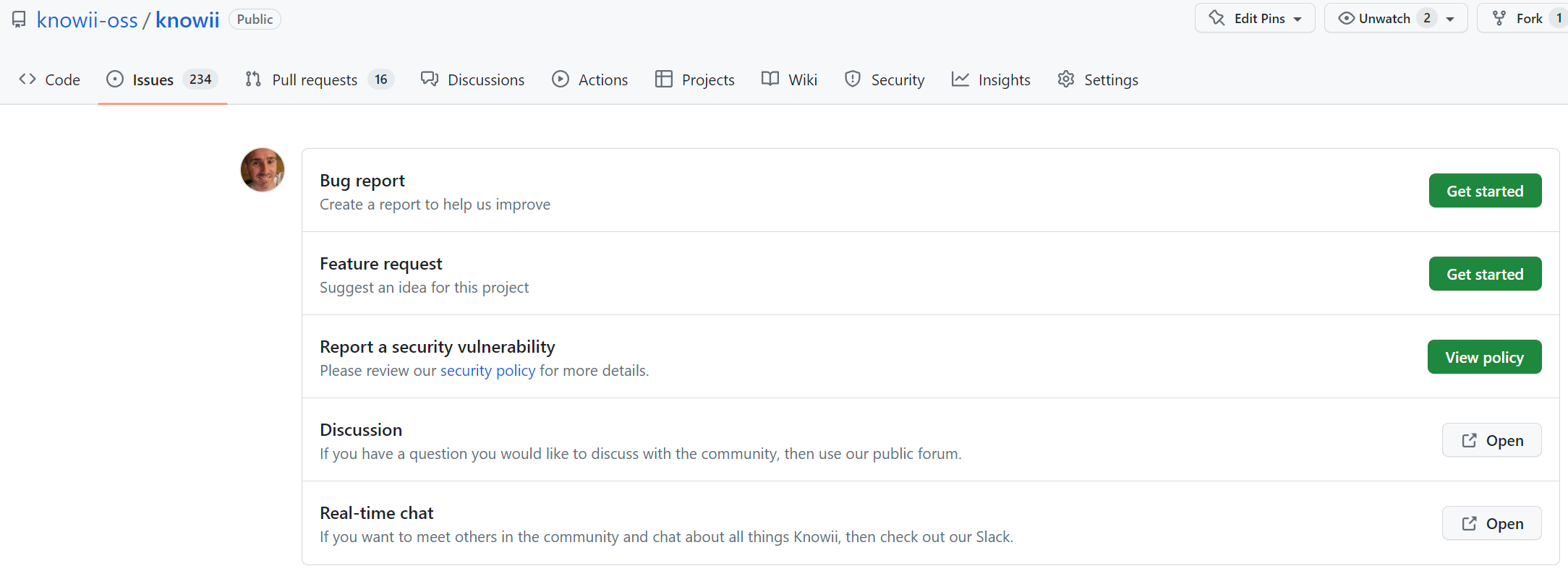Image resolution: width=1568 pixels, height=571 pixels.
Task: Click the Discussion template title
Action: [x=361, y=430]
